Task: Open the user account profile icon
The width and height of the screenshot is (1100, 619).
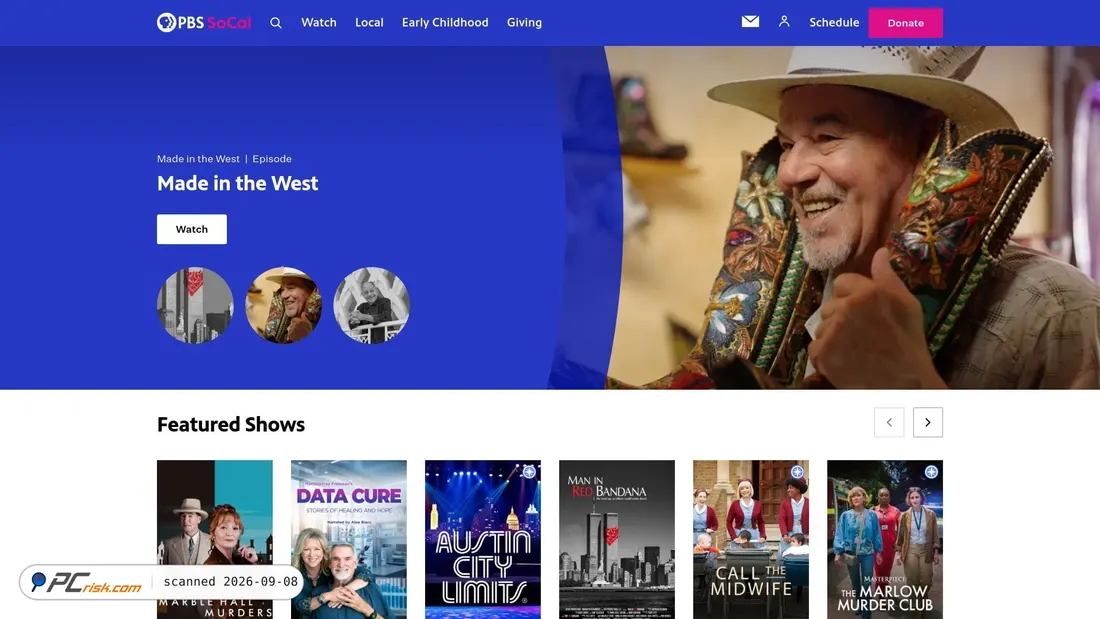Action: 784,22
